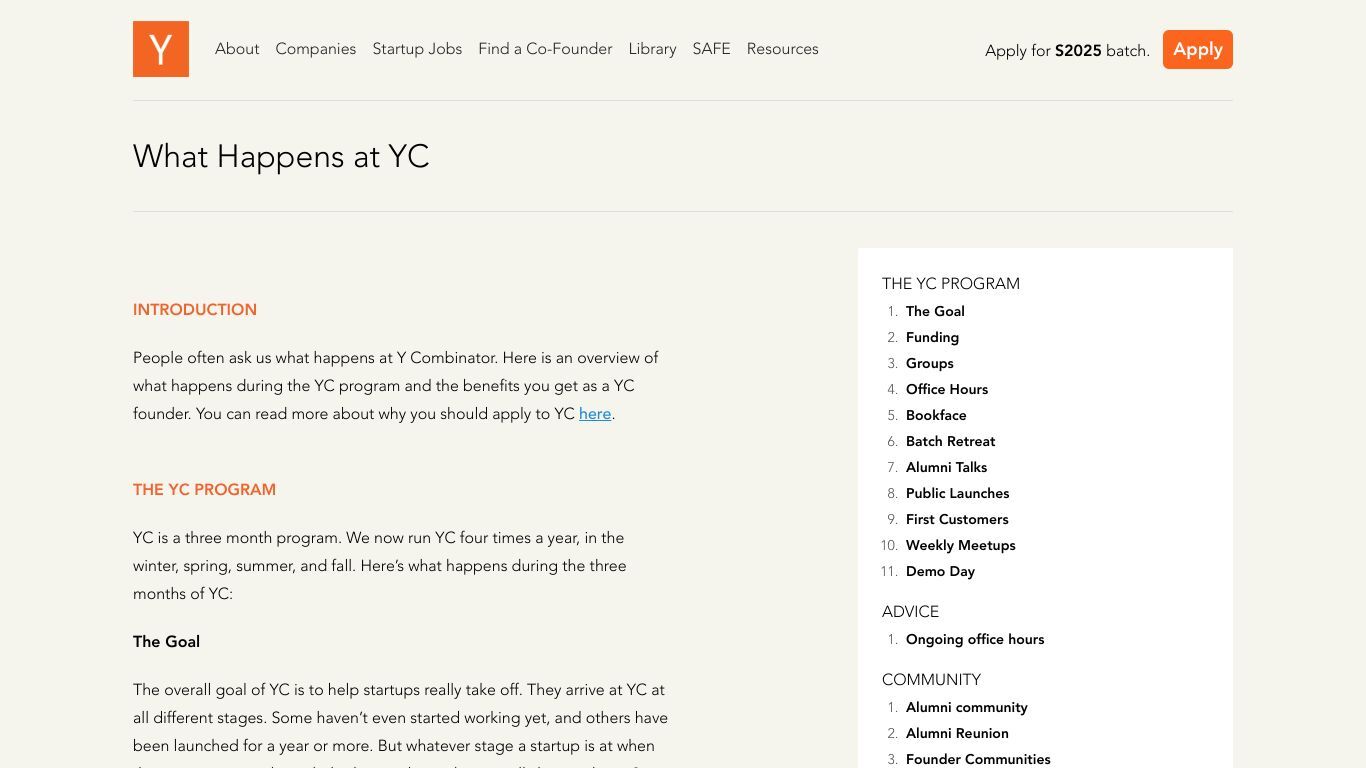The width and height of the screenshot is (1366, 768).
Task: Follow the 'here' hyperlink in introduction
Action: [595, 414]
